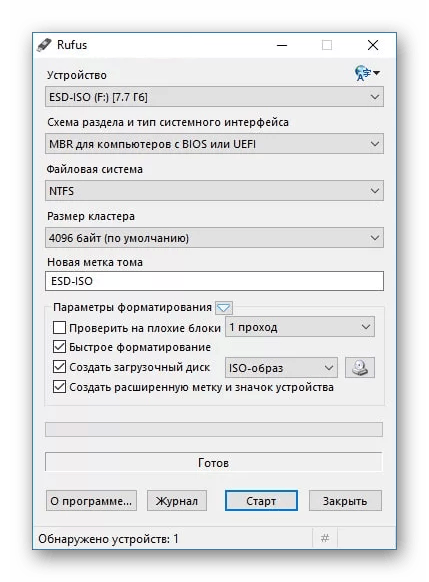This screenshot has width=429, height=582.
Task: Click the volume label field containing ESD-ISO
Action: (214, 281)
